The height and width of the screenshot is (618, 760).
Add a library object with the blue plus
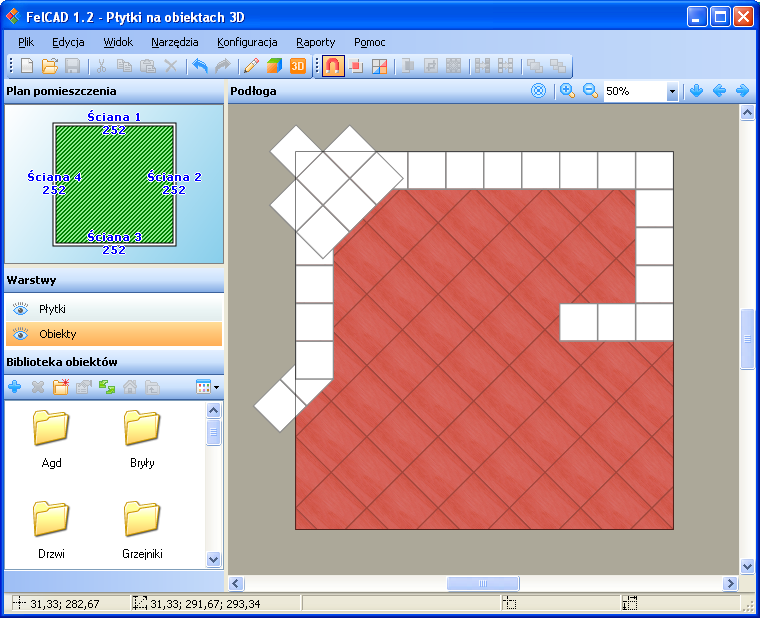pos(14,386)
